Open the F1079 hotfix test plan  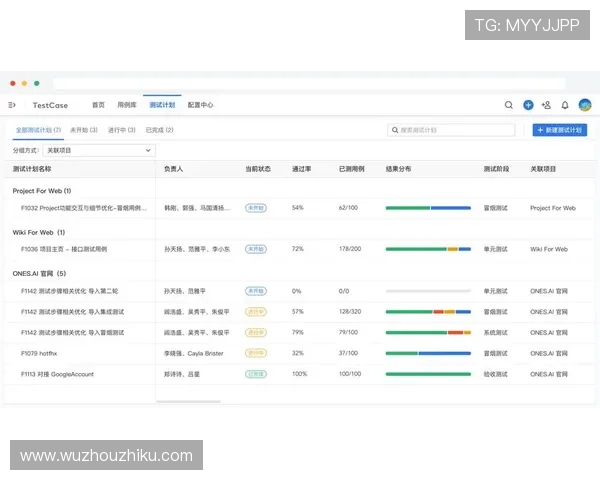pos(39,353)
